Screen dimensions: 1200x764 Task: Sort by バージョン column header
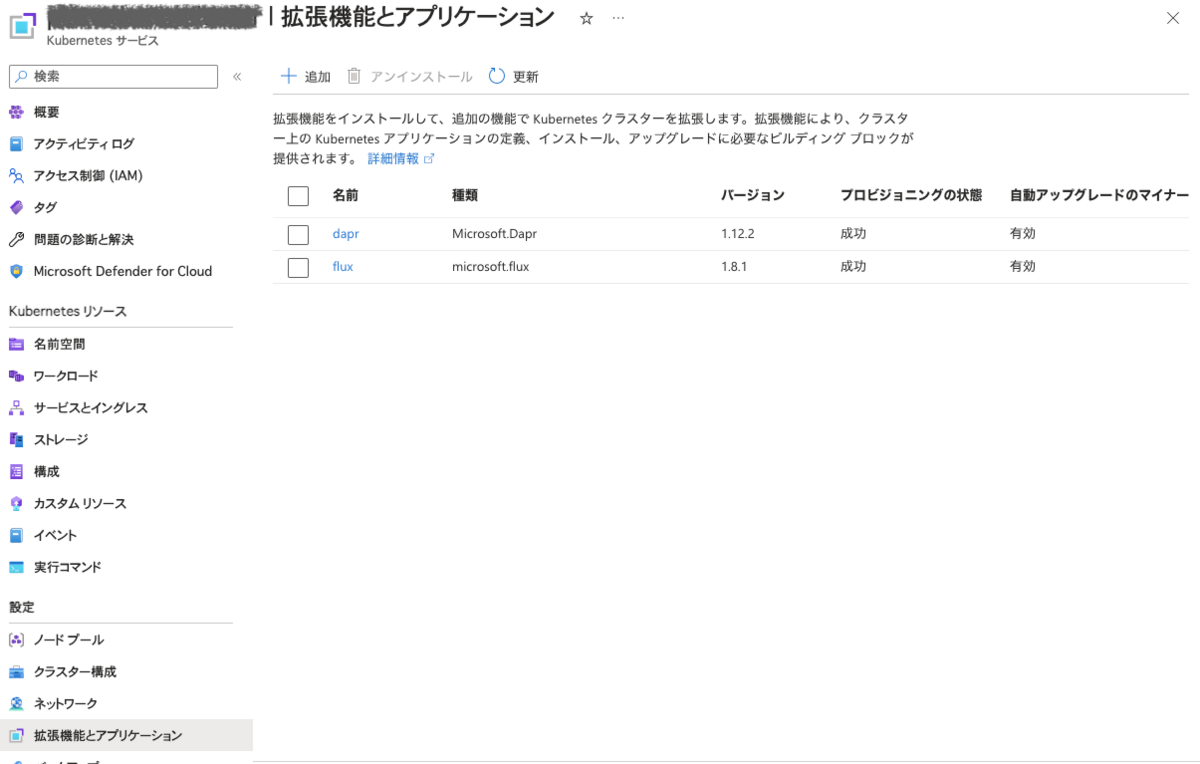[753, 196]
